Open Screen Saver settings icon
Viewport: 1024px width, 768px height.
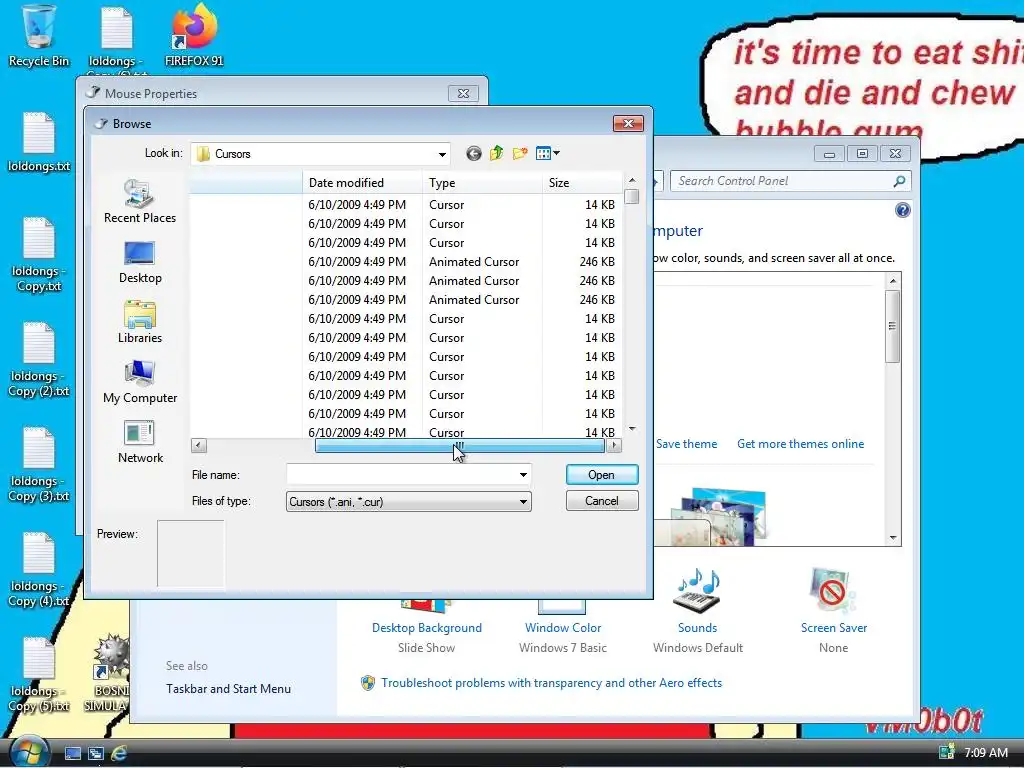point(833,591)
